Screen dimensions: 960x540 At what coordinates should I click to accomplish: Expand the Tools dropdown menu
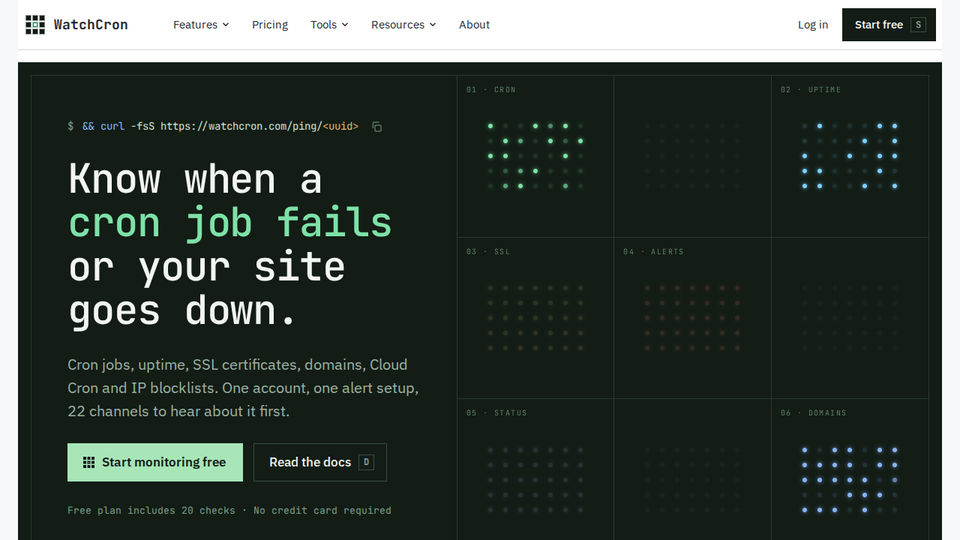tap(329, 24)
